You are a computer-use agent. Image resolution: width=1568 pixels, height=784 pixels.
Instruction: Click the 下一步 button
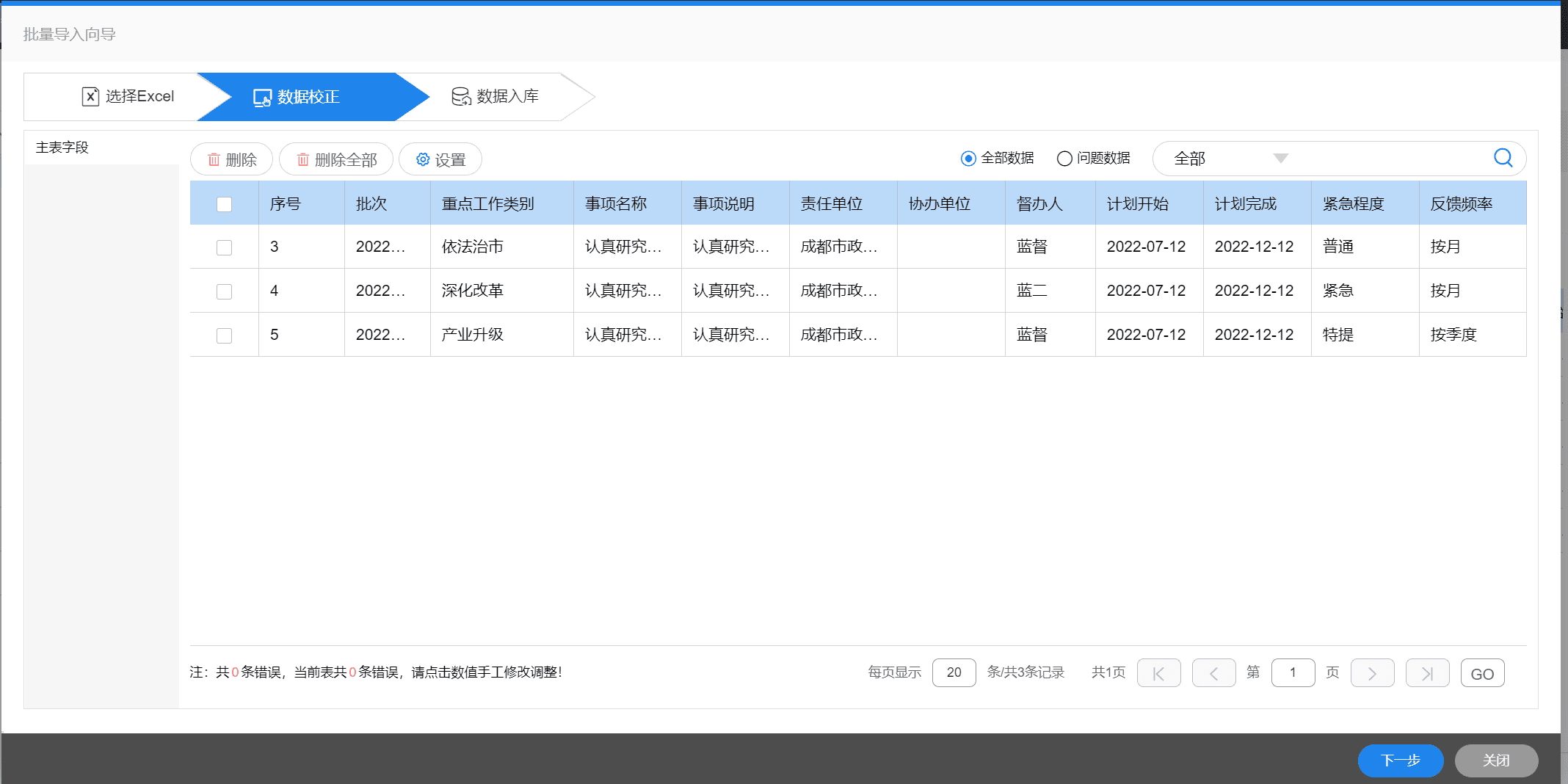click(x=1401, y=761)
